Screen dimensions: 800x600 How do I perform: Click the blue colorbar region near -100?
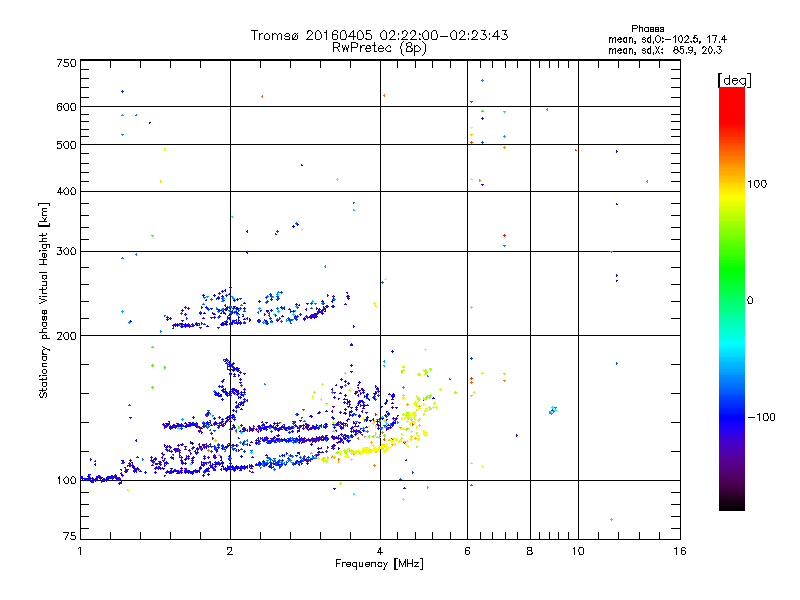[x=732, y=417]
